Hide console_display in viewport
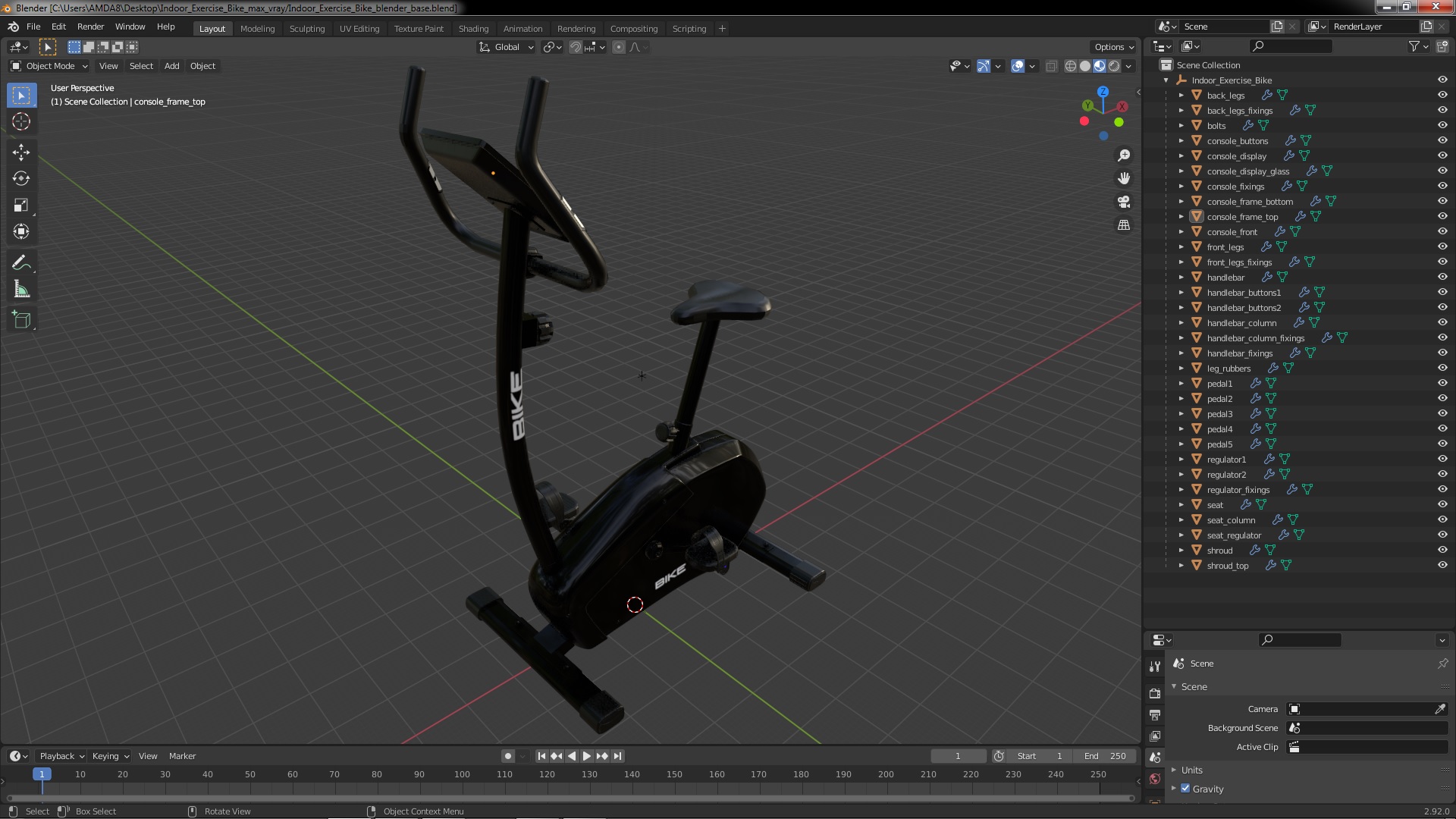 pos(1442,156)
